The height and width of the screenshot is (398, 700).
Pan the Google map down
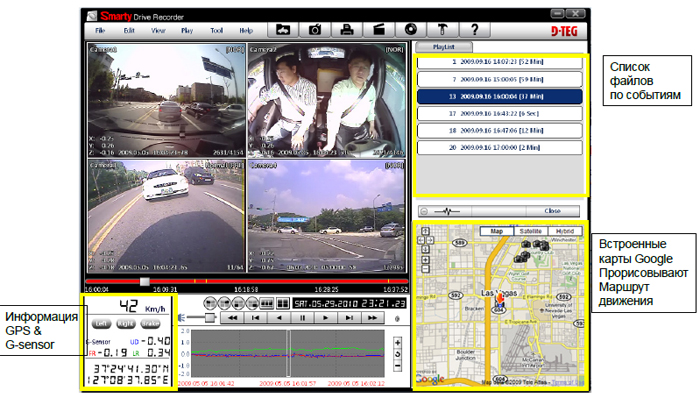425,249
